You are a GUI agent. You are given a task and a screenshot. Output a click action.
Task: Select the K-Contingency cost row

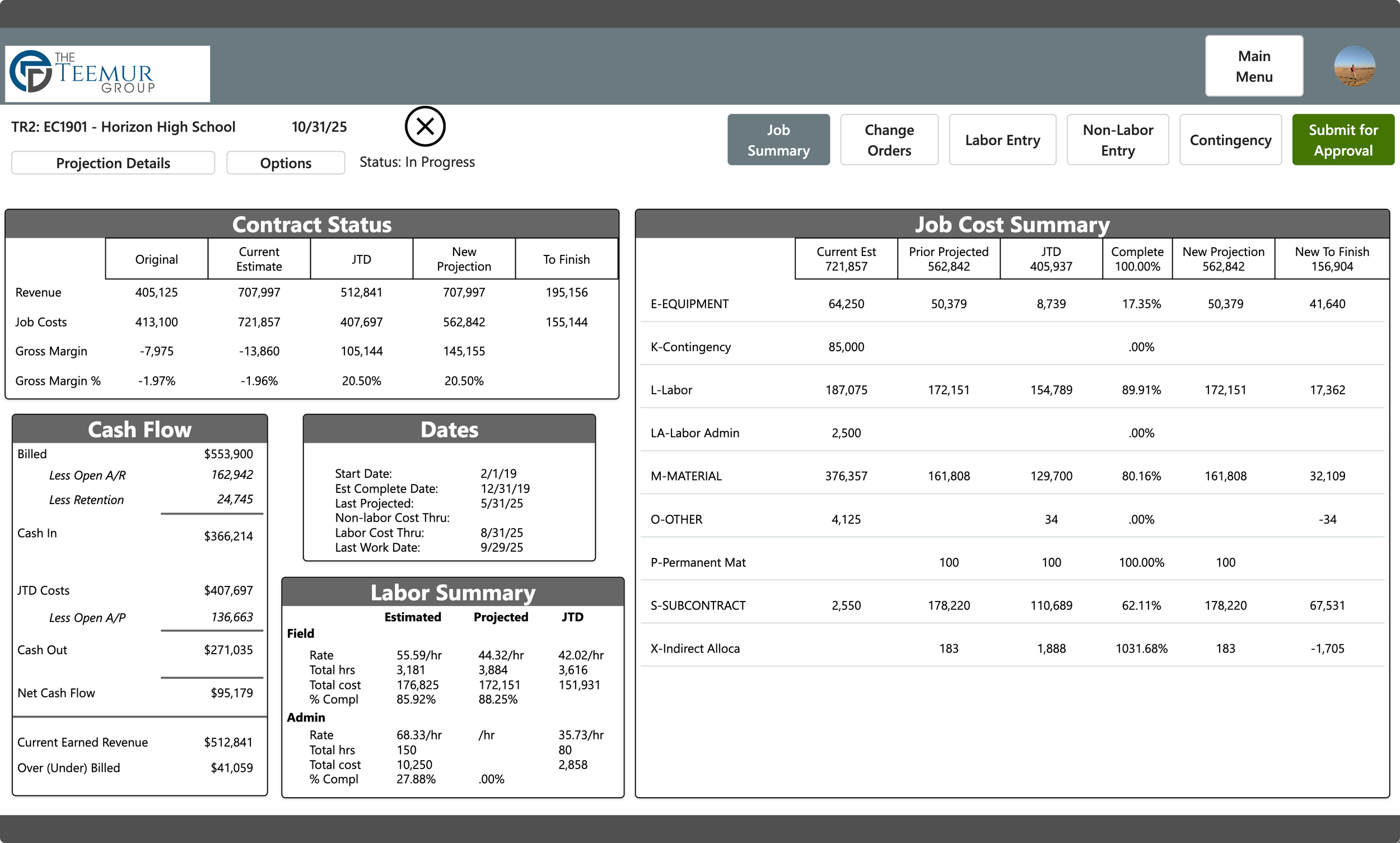(x=690, y=347)
